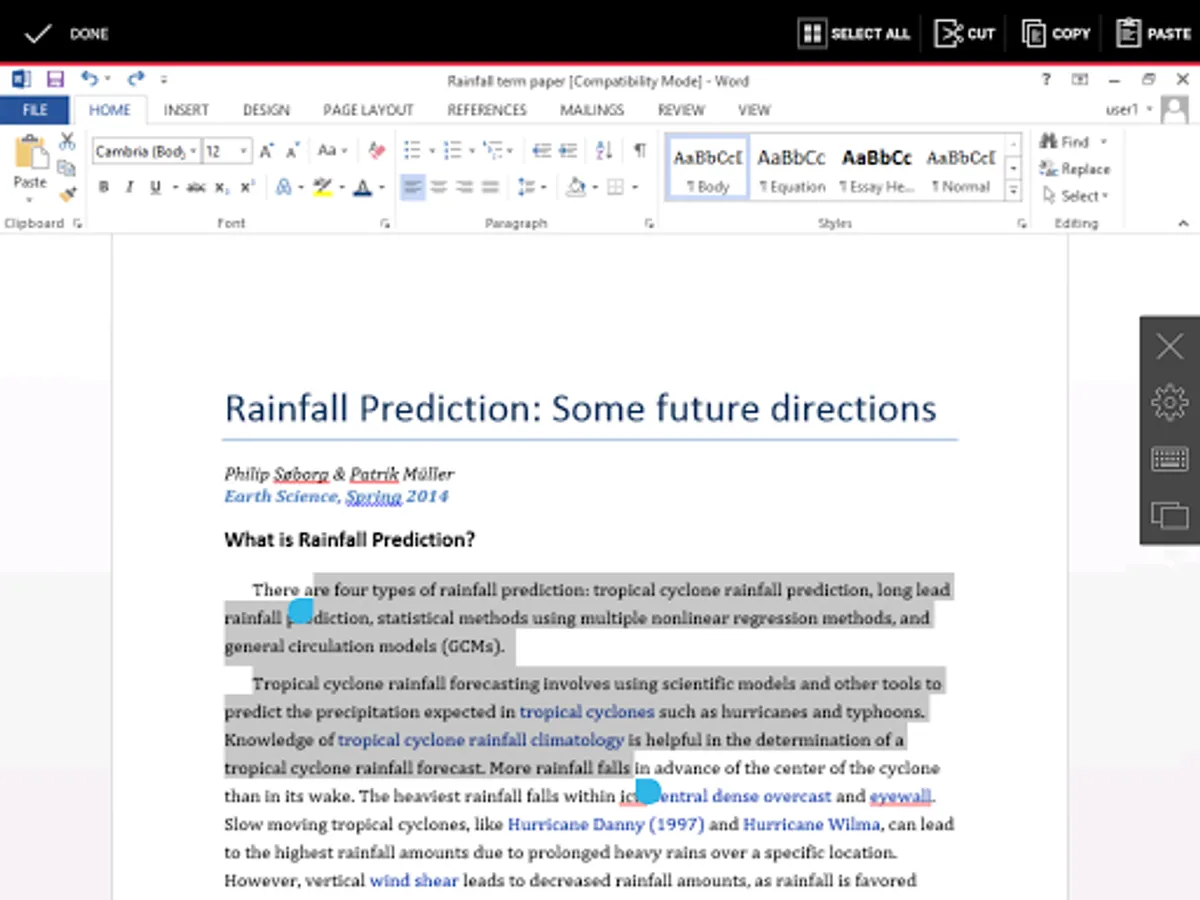The height and width of the screenshot is (900, 1200).
Task: Open the font color dropdown arrow
Action: click(x=382, y=187)
